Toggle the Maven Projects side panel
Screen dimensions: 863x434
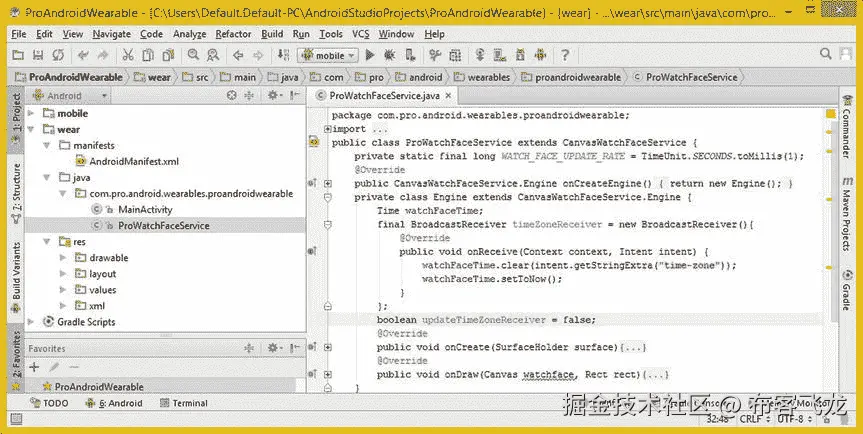click(x=846, y=215)
